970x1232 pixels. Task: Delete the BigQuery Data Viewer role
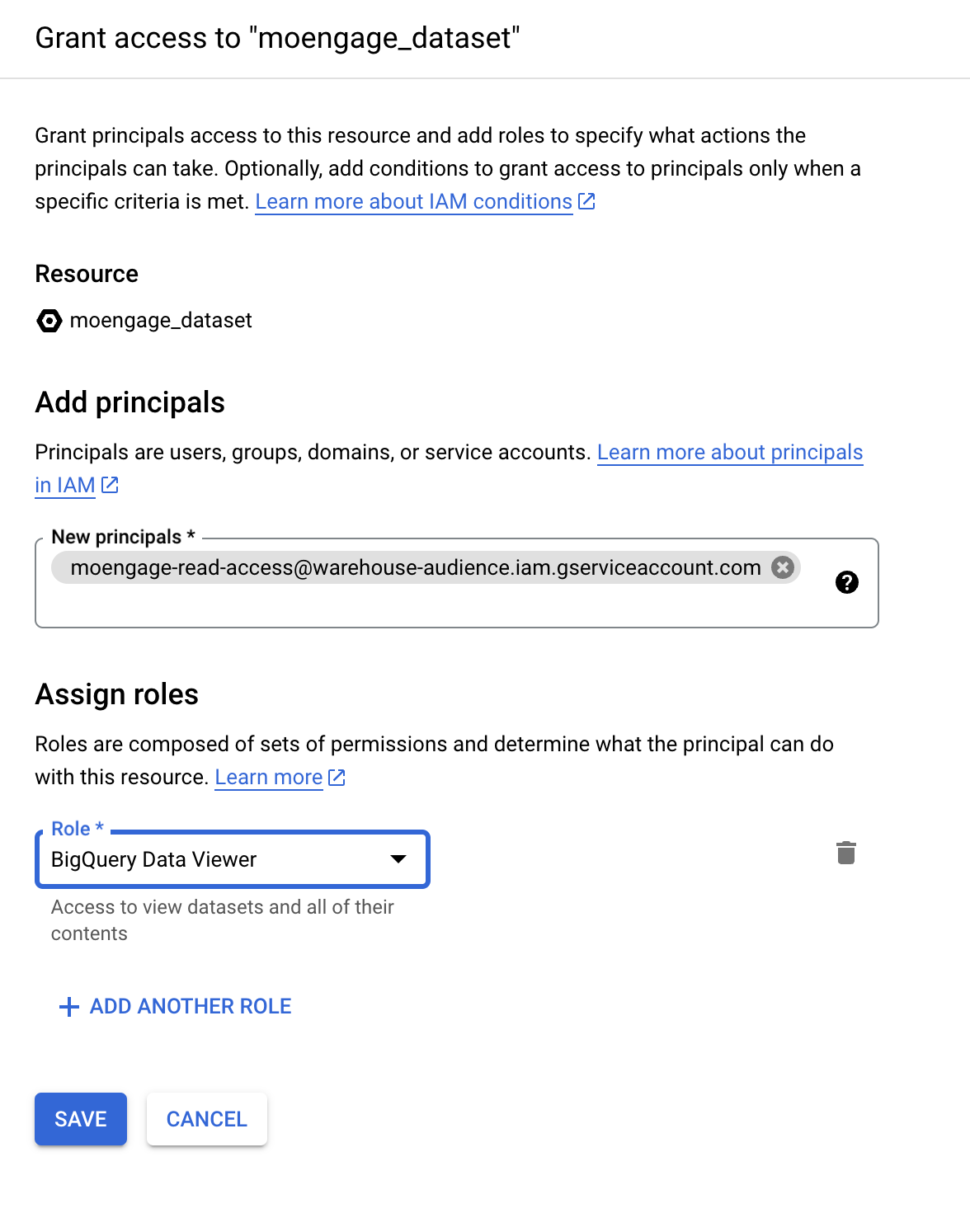click(846, 853)
